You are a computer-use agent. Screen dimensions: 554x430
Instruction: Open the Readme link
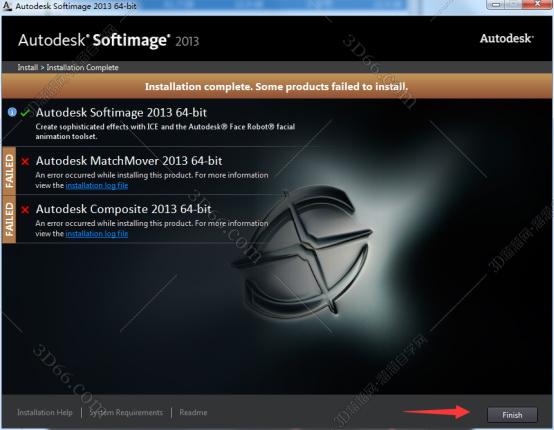pyautogui.click(x=193, y=412)
